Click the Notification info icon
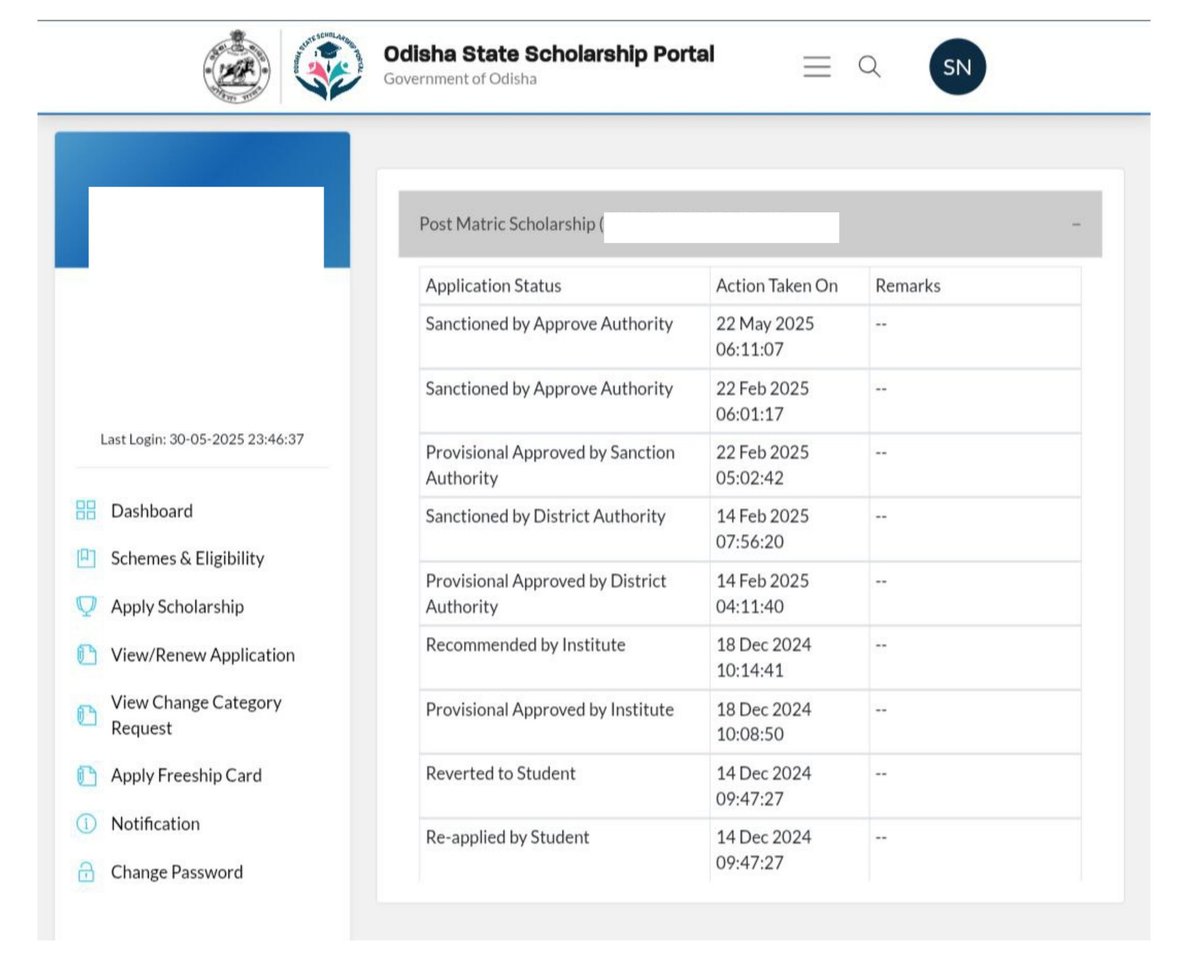Screen dimensions: 1200x964 [x=86, y=824]
